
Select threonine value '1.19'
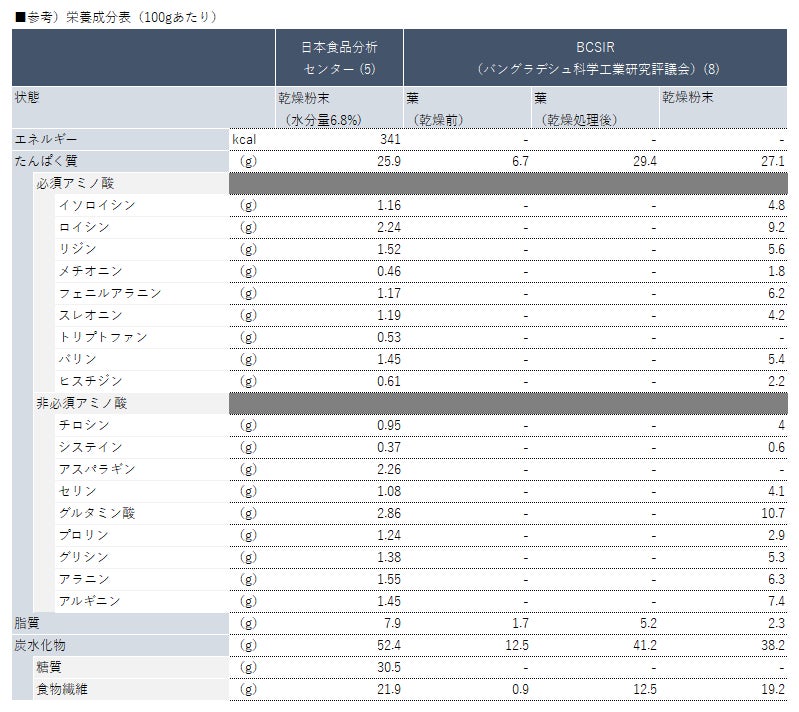click(389, 315)
